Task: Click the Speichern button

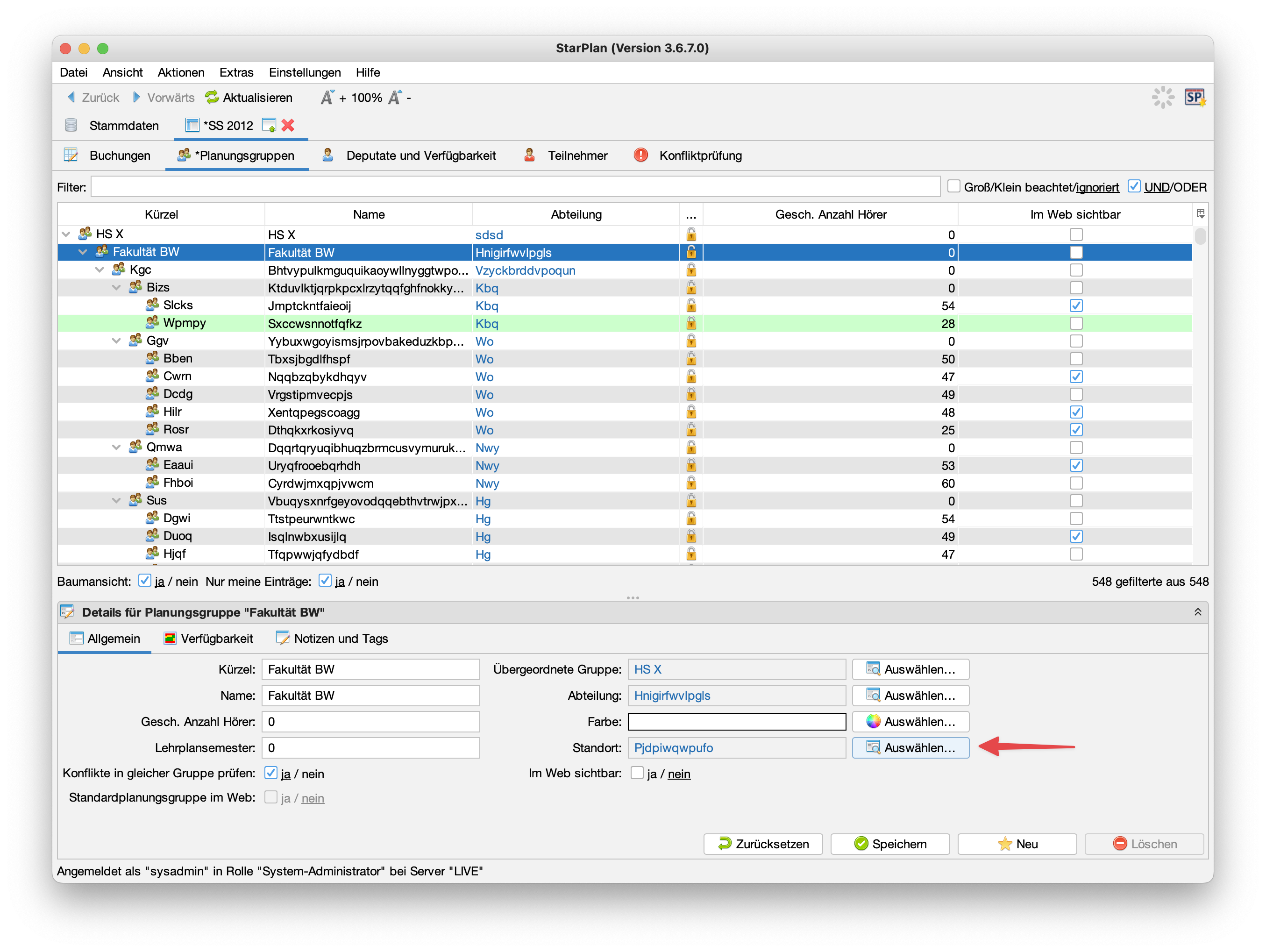Action: [889, 843]
